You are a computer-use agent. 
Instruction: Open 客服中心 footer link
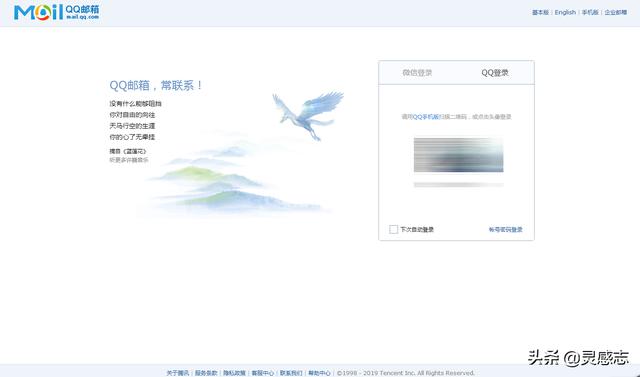[262, 373]
